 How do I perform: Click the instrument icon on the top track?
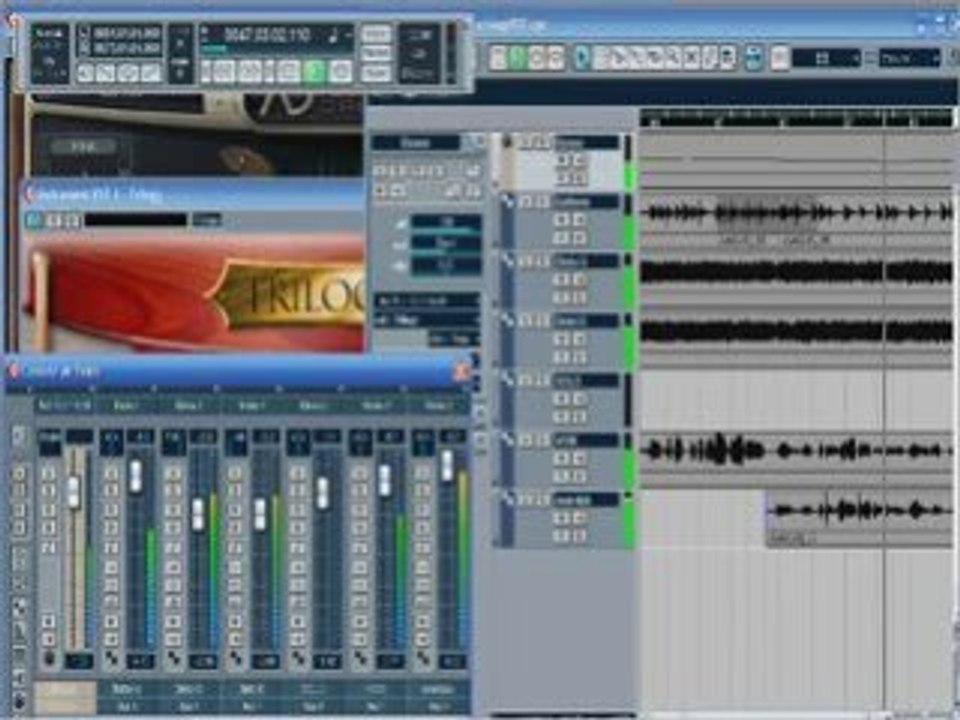[x=507, y=142]
